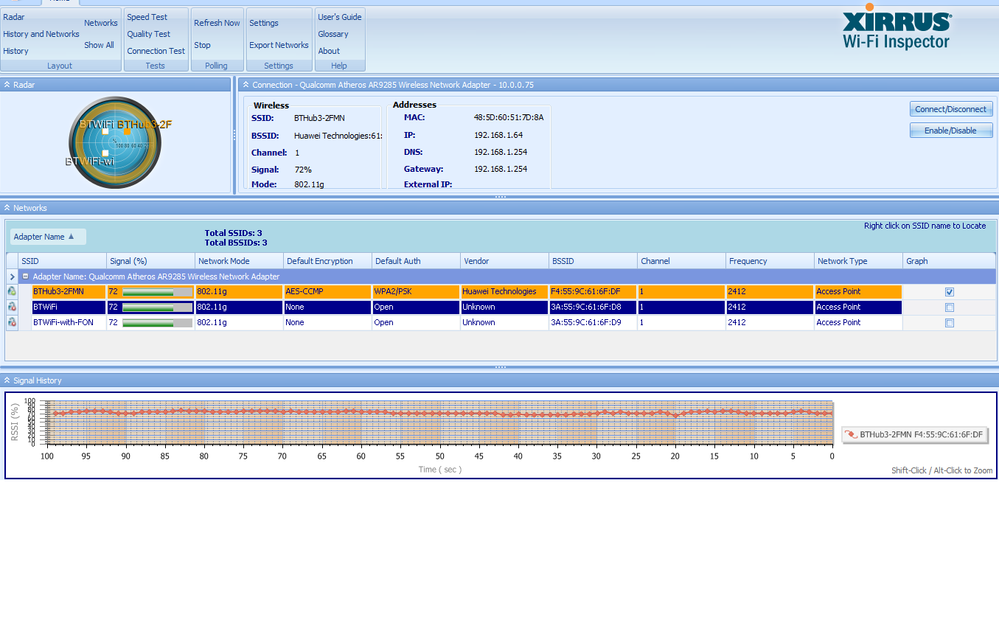Viewport: 999px width, 640px height.
Task: Sort by Frequency column header
Action: (770, 261)
